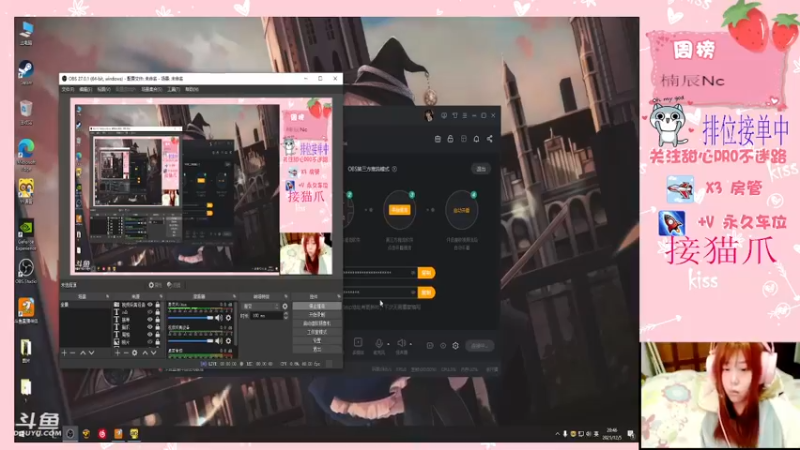The width and height of the screenshot is (800, 450).
Task: Reveal the hidden stream address in Douyu
Action: tap(413, 273)
